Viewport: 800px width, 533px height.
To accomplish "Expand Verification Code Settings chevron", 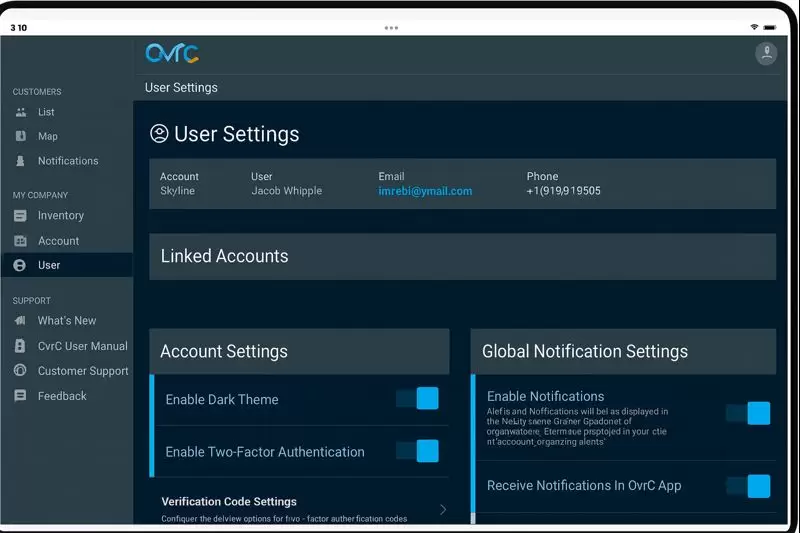I will pyautogui.click(x=443, y=509).
